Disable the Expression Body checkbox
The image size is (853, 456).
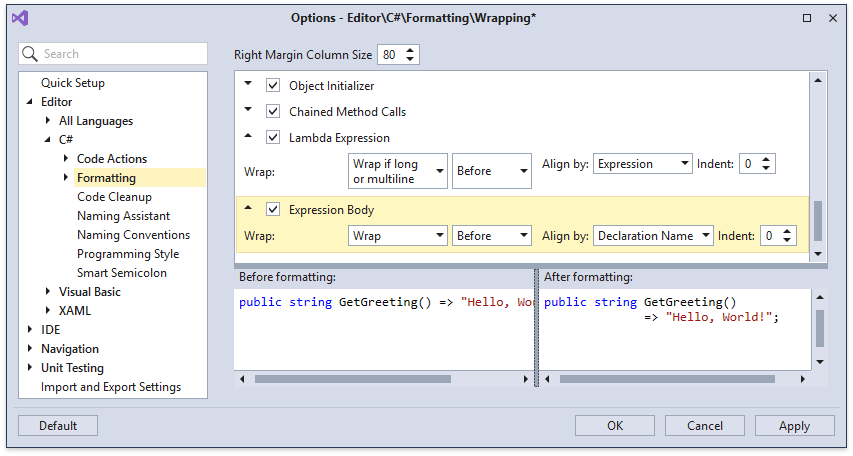pos(273,210)
